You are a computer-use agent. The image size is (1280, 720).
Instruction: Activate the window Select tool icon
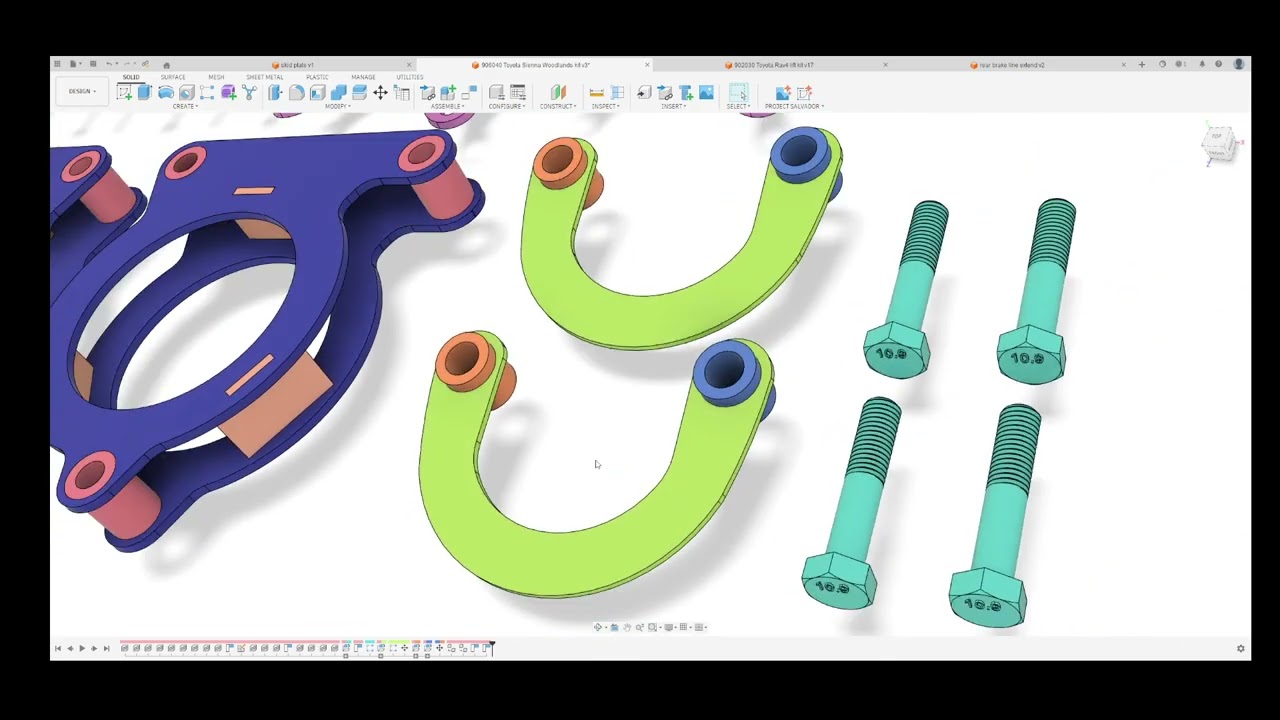[737, 92]
